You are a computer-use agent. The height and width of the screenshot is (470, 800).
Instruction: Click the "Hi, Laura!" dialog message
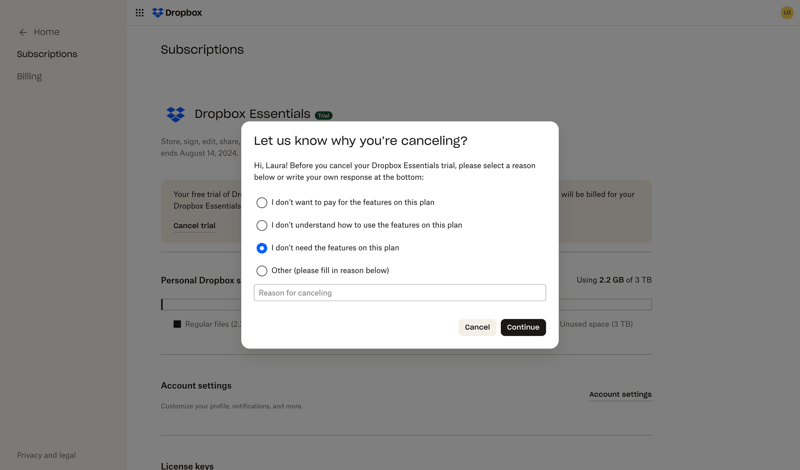coord(394,171)
